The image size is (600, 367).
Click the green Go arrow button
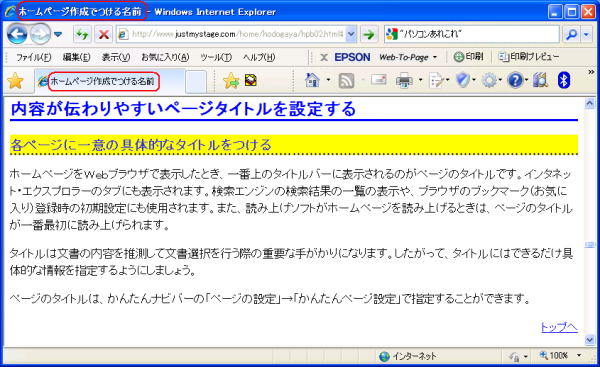pos(369,35)
